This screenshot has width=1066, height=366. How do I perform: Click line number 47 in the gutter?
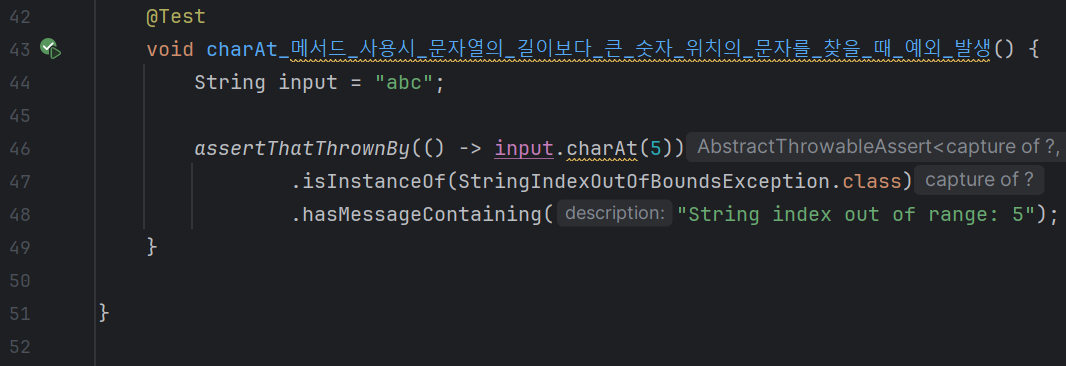coord(19,182)
